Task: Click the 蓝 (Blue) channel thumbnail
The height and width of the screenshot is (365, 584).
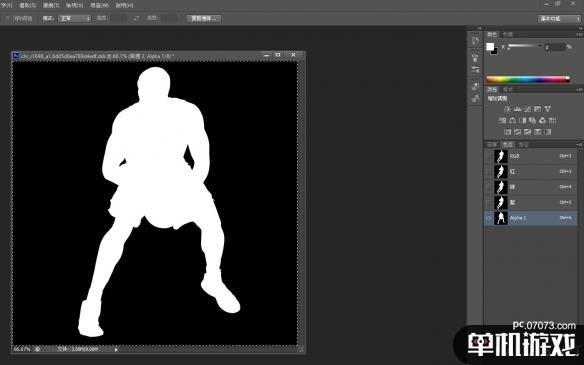Action: pyautogui.click(x=501, y=203)
